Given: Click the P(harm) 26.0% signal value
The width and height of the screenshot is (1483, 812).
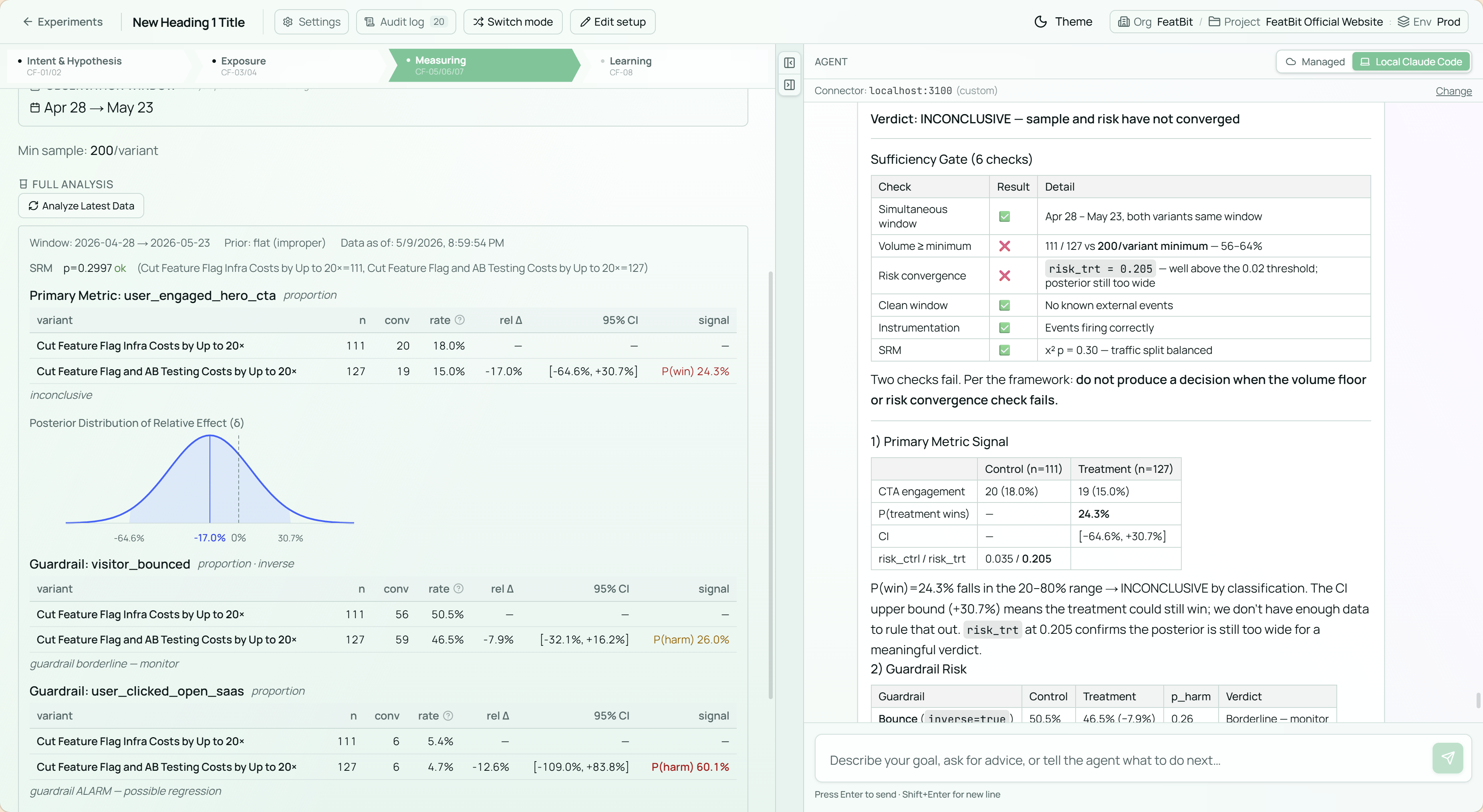Looking at the screenshot, I should pyautogui.click(x=691, y=639).
